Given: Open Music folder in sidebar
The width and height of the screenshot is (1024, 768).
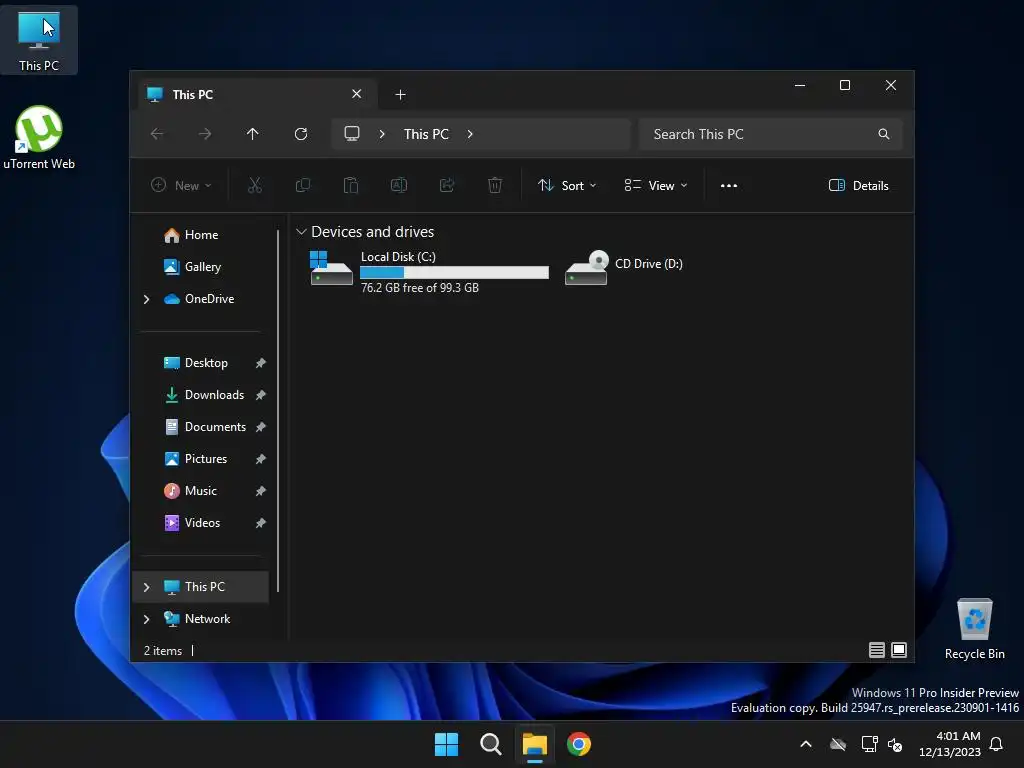Looking at the screenshot, I should (x=190, y=491).
